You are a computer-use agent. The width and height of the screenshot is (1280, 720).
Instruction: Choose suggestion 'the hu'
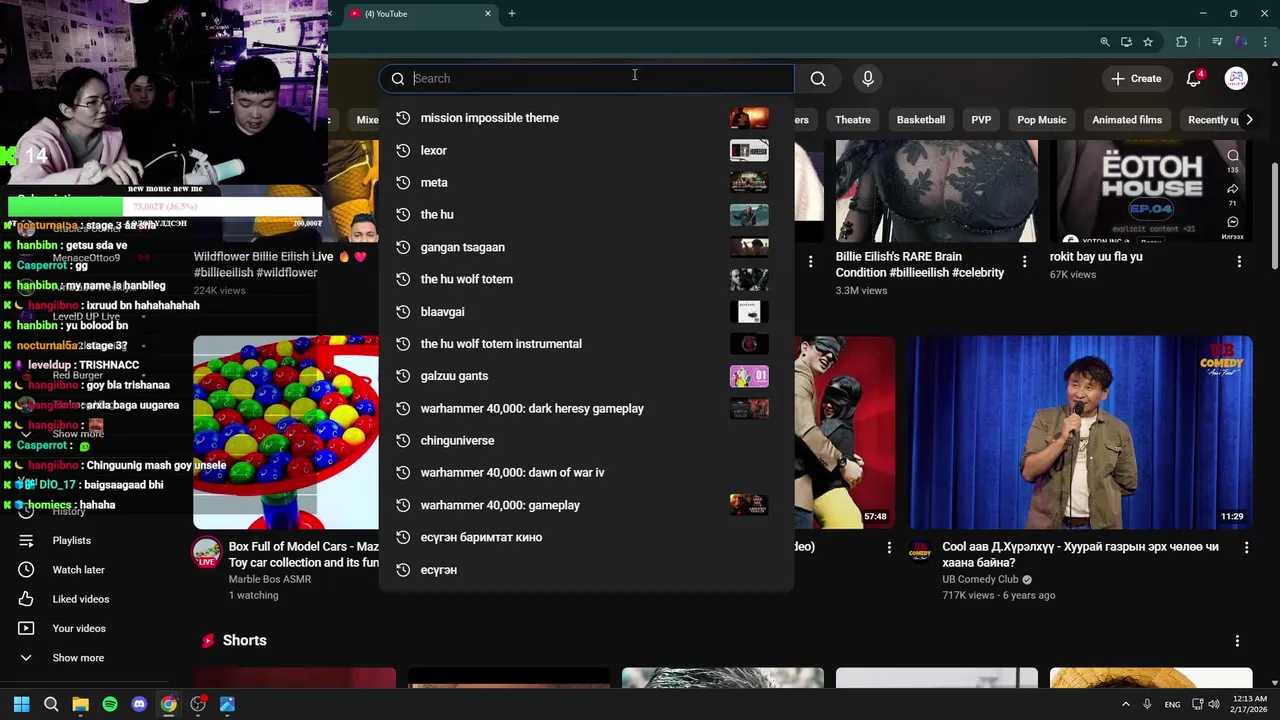[586, 215]
